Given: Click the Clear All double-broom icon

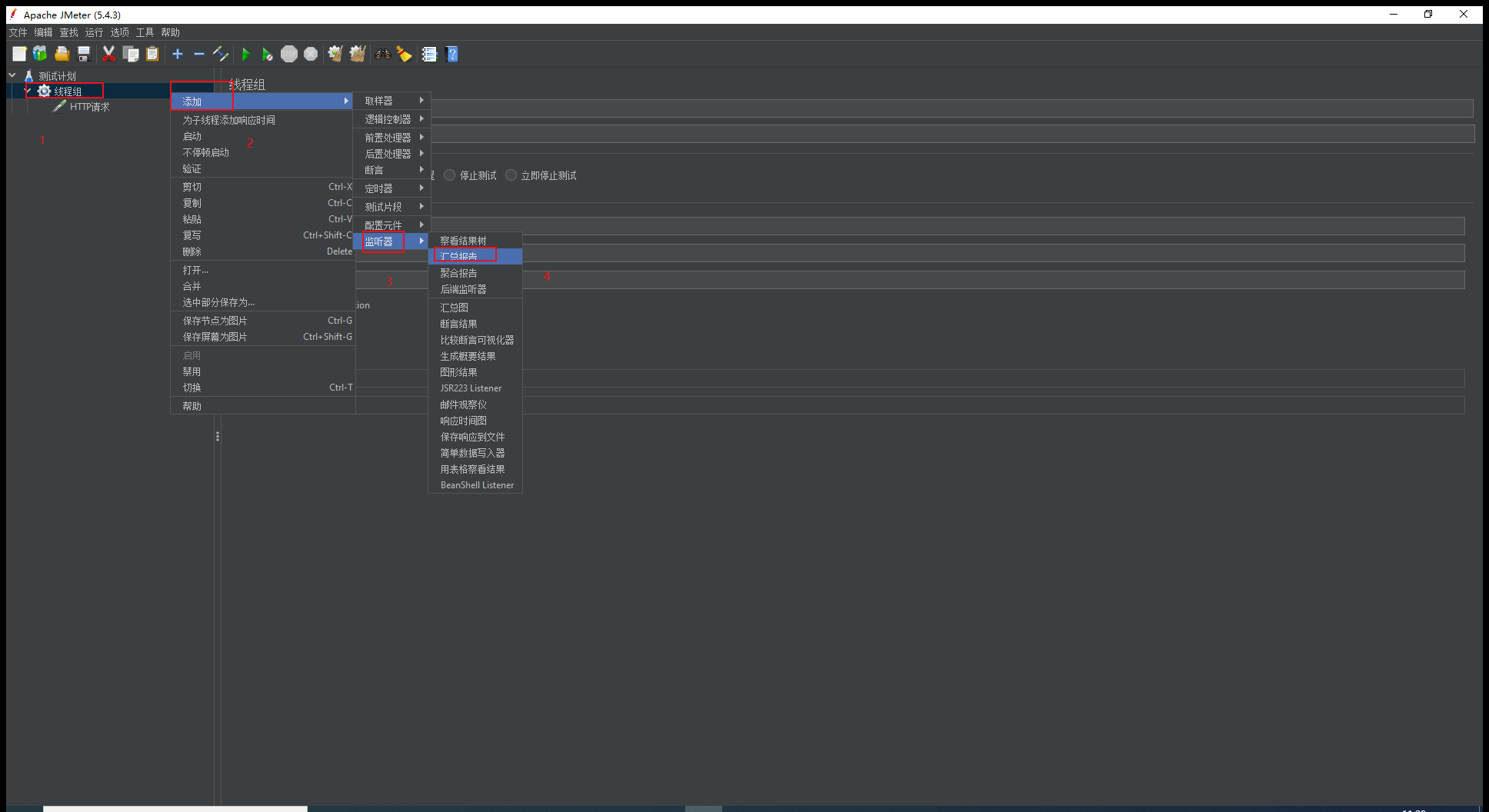Looking at the screenshot, I should [x=358, y=54].
